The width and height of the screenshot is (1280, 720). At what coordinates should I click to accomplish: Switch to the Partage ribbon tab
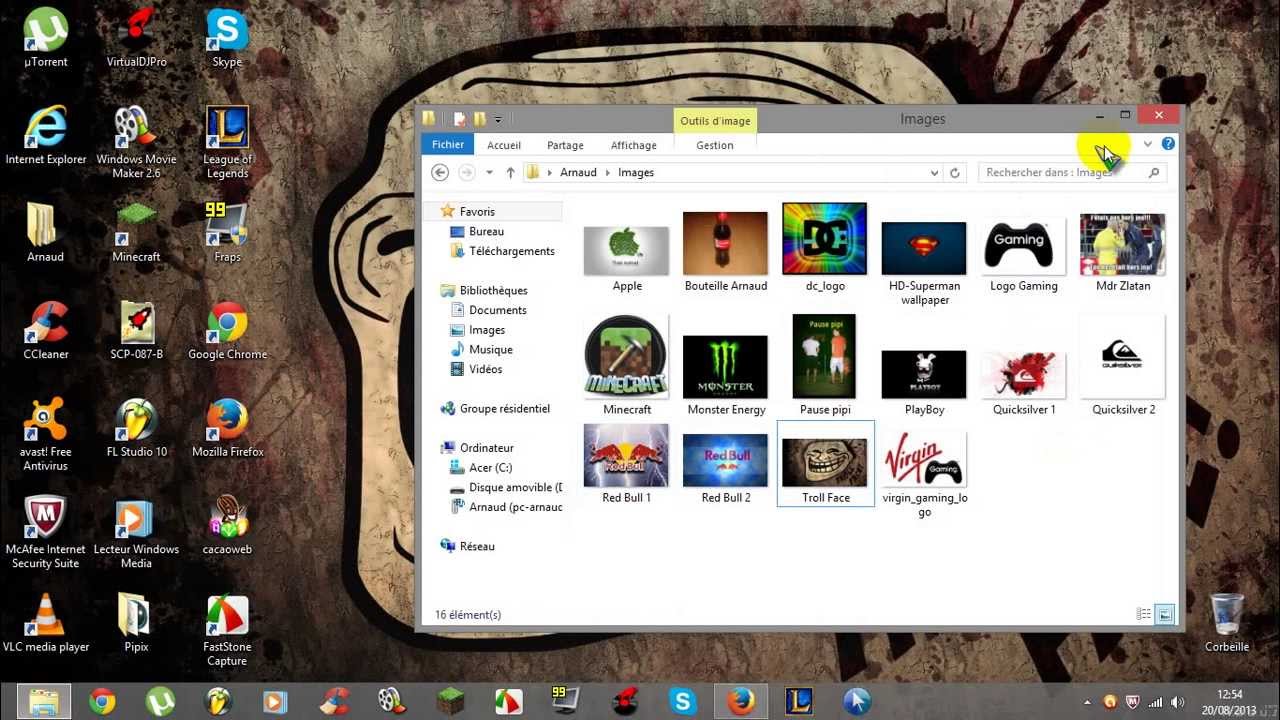click(565, 145)
